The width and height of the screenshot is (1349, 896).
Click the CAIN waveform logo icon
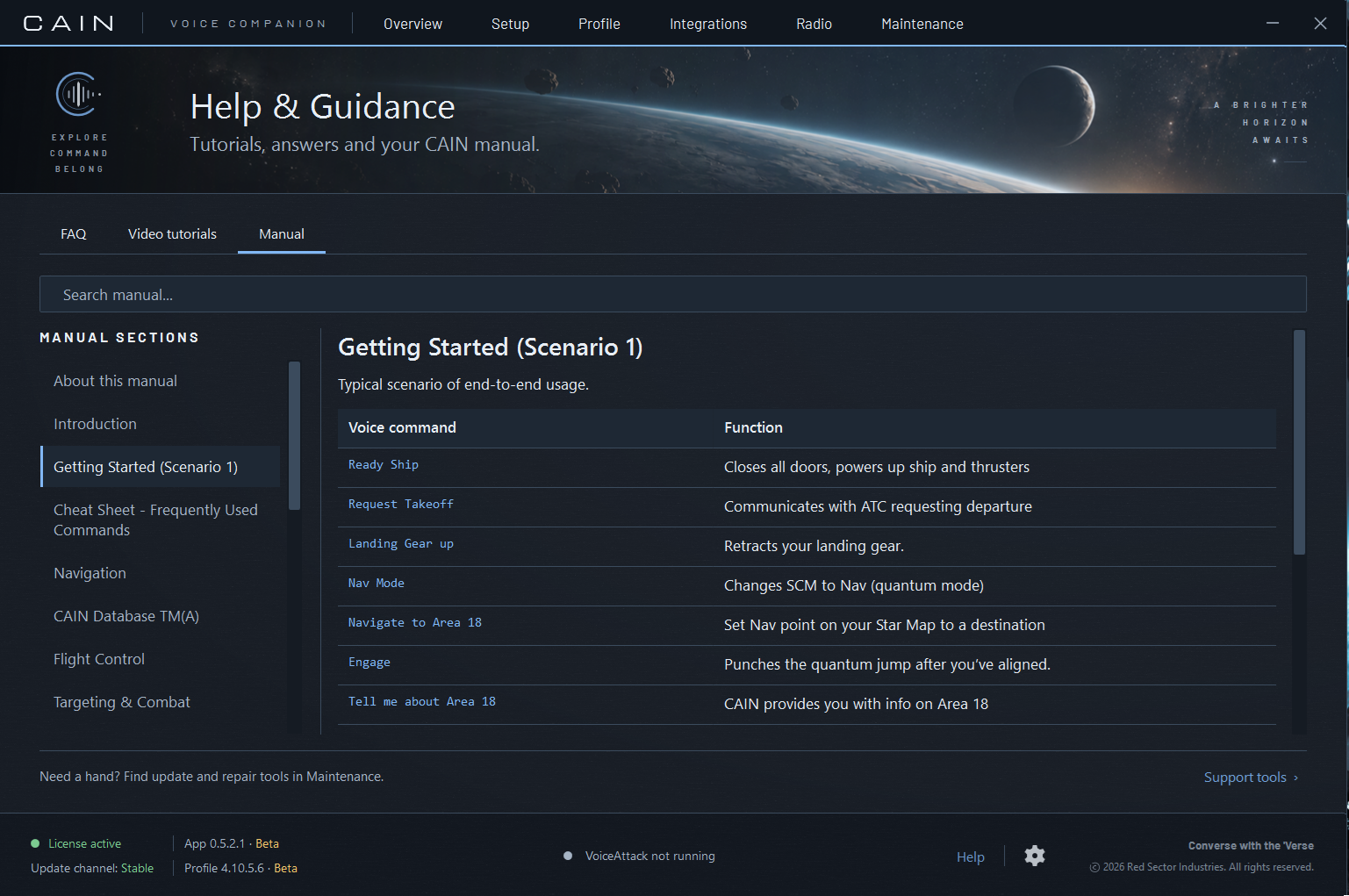point(79,94)
